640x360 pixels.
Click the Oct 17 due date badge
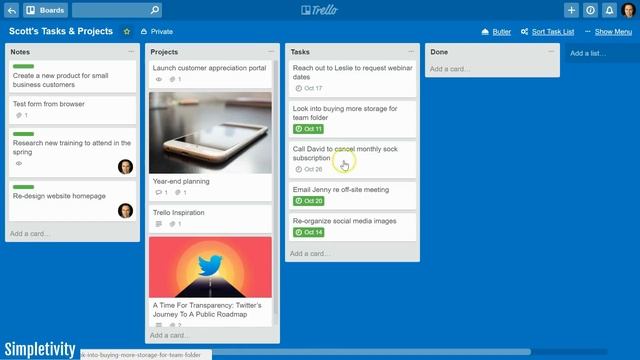pyautogui.click(x=309, y=88)
